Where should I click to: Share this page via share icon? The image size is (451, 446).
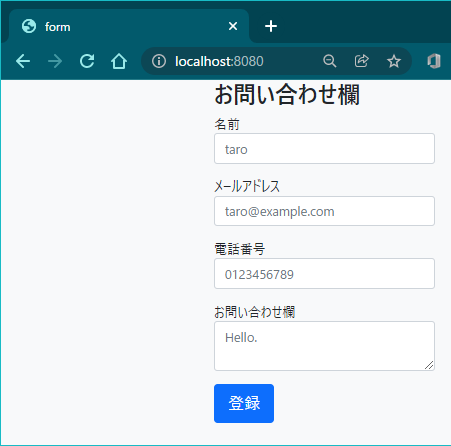click(x=362, y=61)
